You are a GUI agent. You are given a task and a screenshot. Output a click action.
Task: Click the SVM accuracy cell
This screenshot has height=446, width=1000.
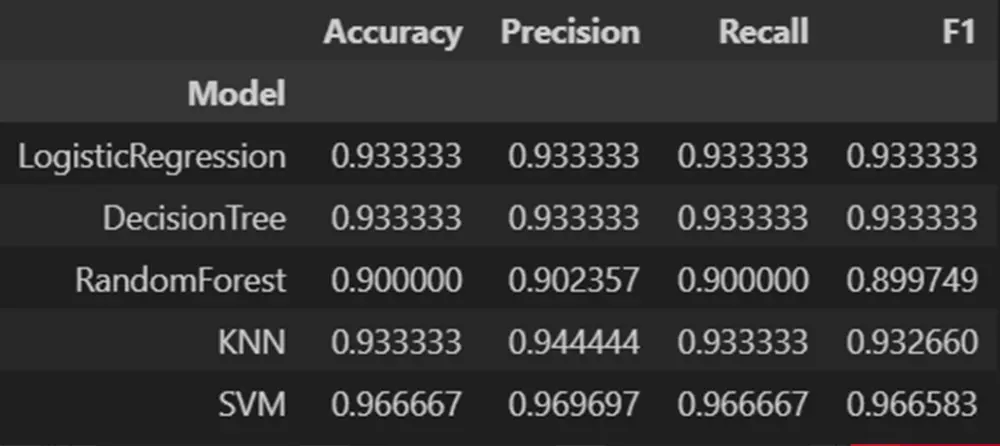pyautogui.click(x=397, y=404)
